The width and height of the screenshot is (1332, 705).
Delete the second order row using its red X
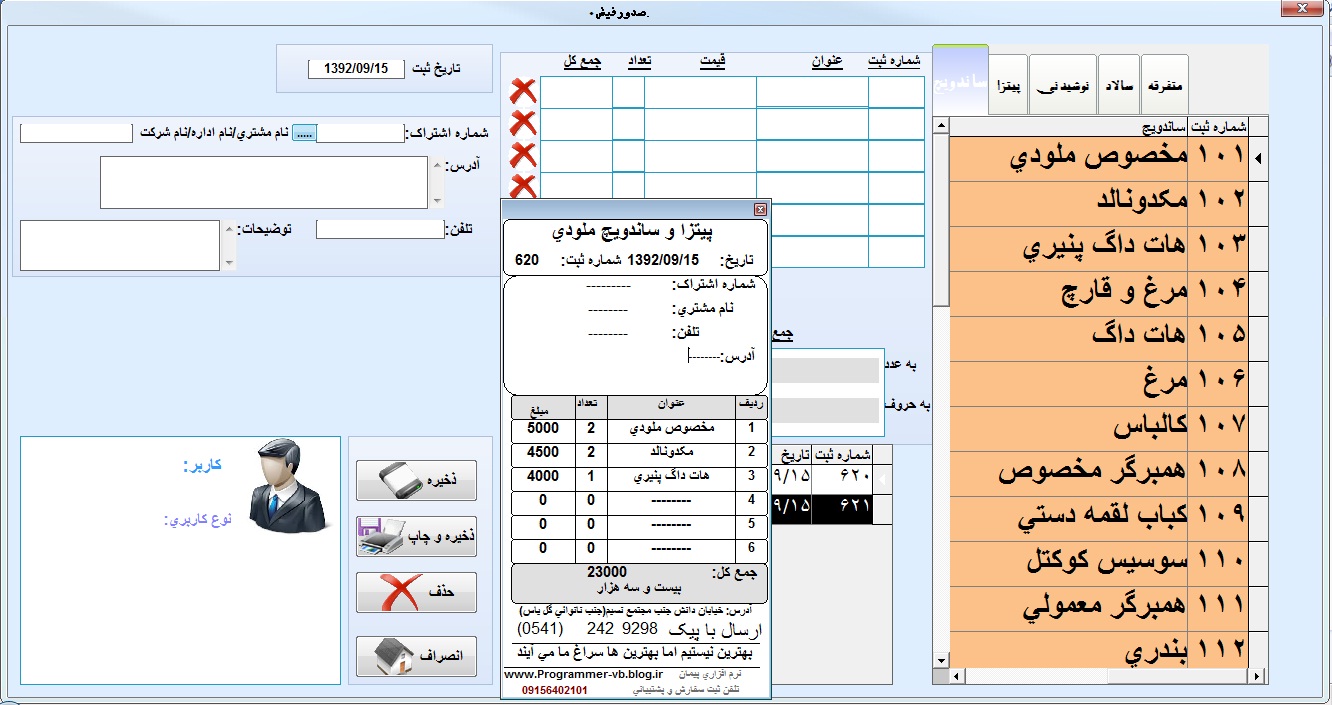point(523,124)
